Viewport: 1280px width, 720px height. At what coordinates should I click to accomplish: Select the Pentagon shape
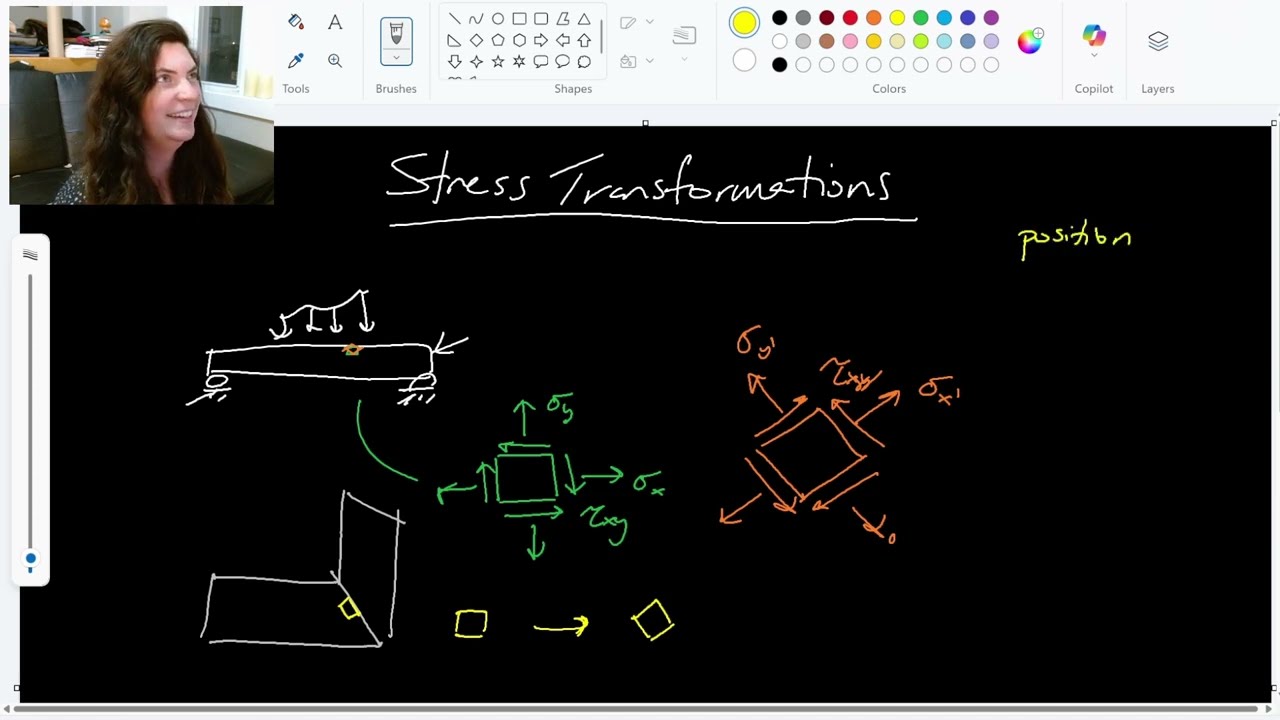498,40
